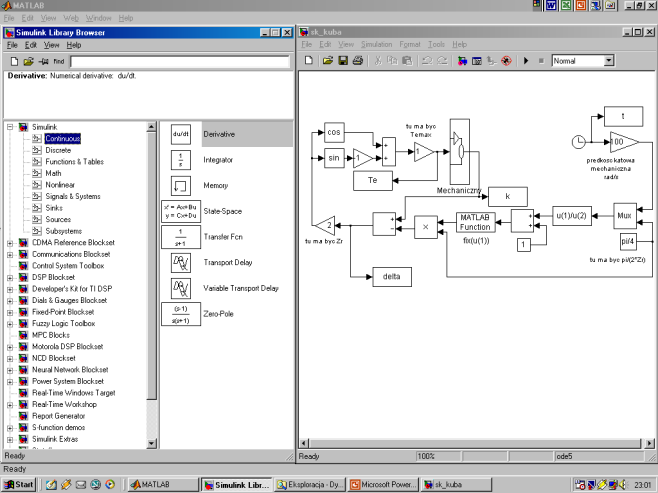Select the Integrator block icon

coord(181,160)
